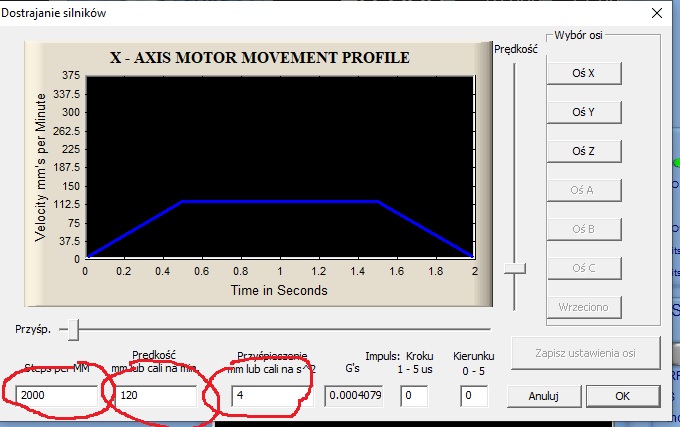680x427 pixels.
Task: Click the Wybór osi group label
Action: (x=579, y=35)
